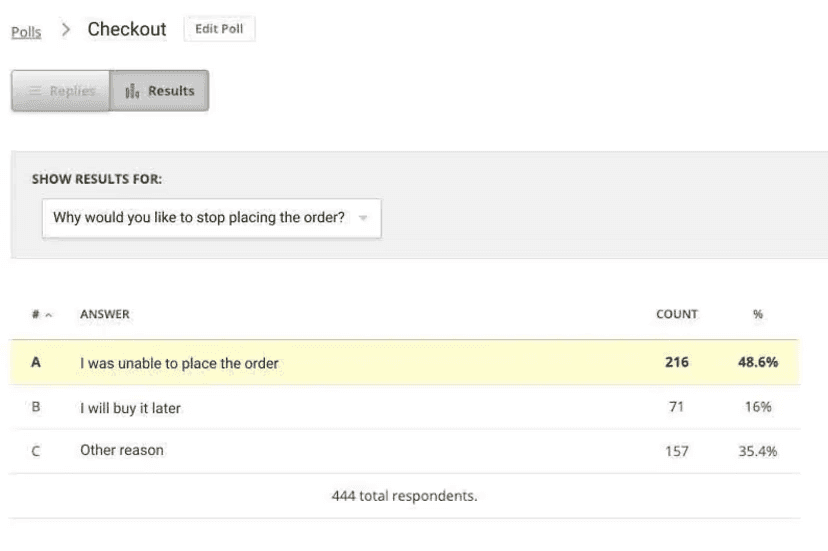The image size is (828, 551).
Task: Click the Checkout poll title
Action: coord(127,29)
